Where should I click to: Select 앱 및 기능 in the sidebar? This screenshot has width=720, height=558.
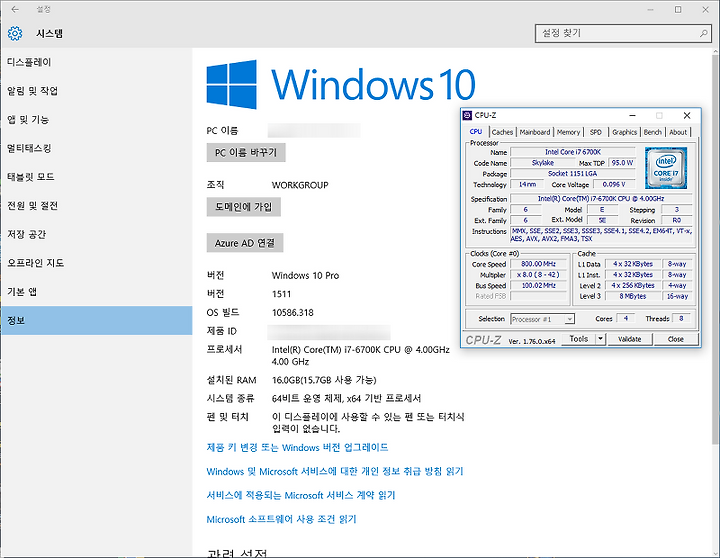[x=96, y=119]
